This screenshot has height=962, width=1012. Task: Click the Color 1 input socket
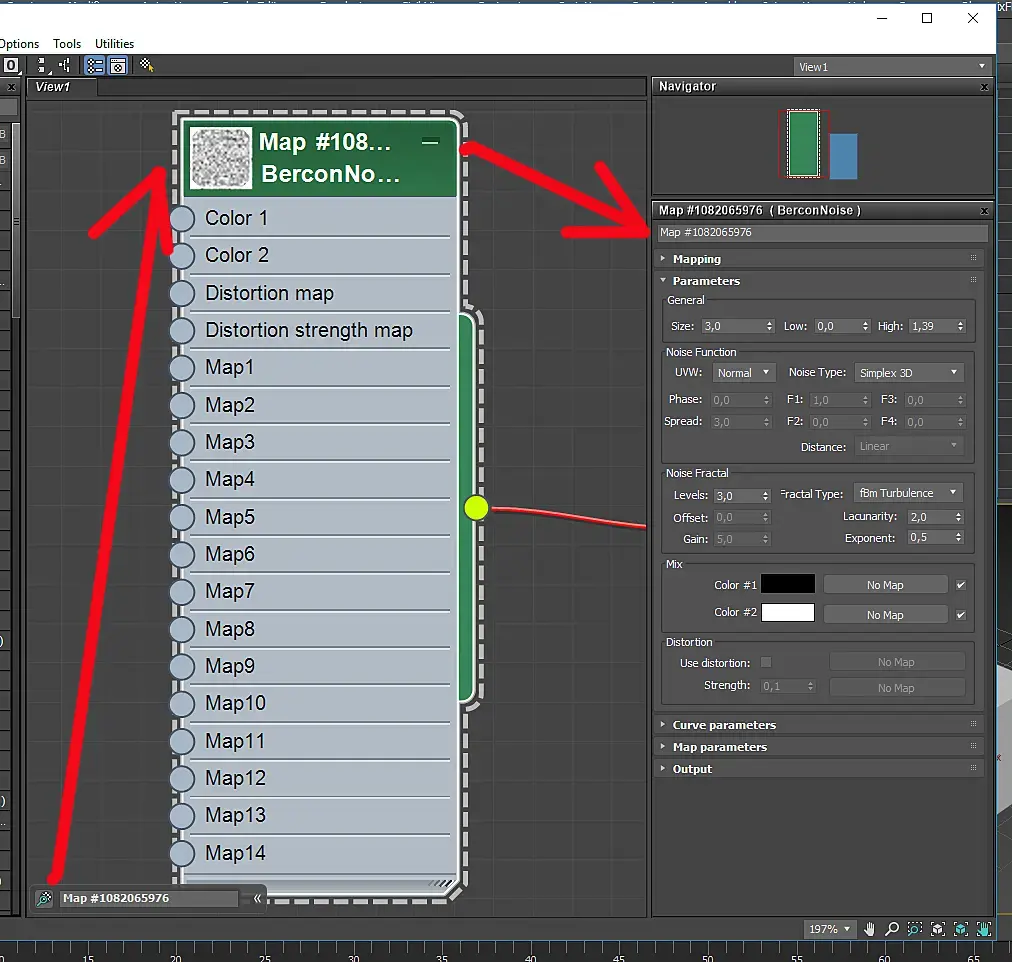click(182, 218)
